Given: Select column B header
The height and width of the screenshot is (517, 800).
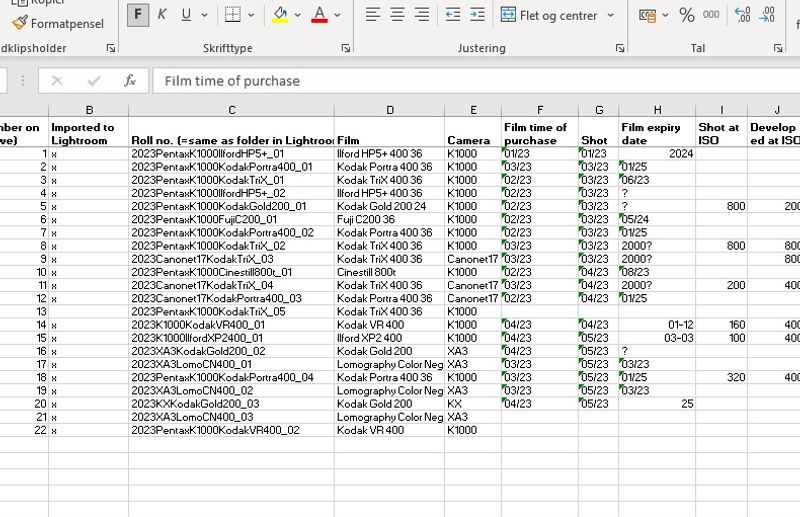Looking at the screenshot, I should 89,110.
